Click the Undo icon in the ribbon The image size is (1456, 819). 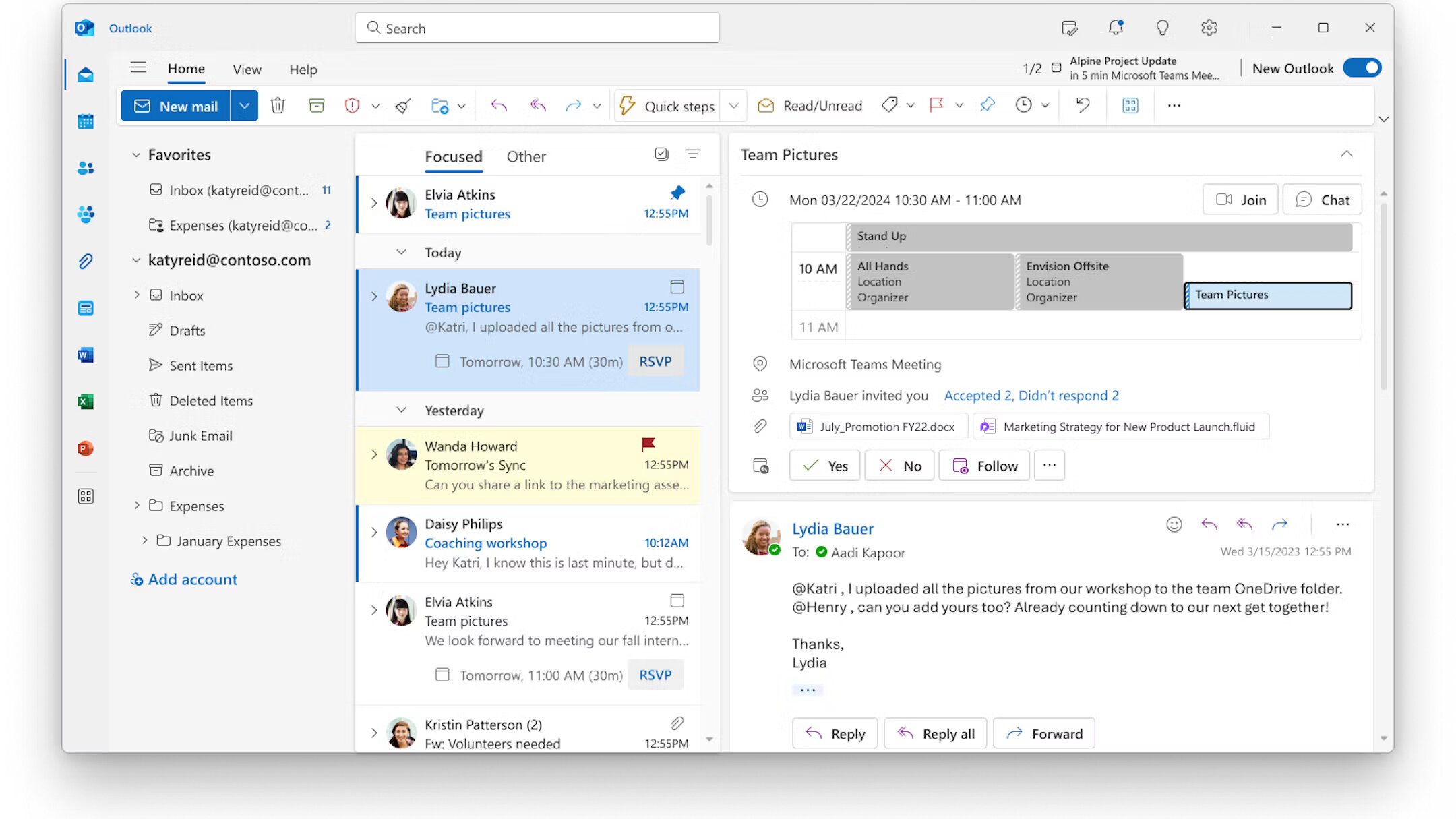[1083, 105]
